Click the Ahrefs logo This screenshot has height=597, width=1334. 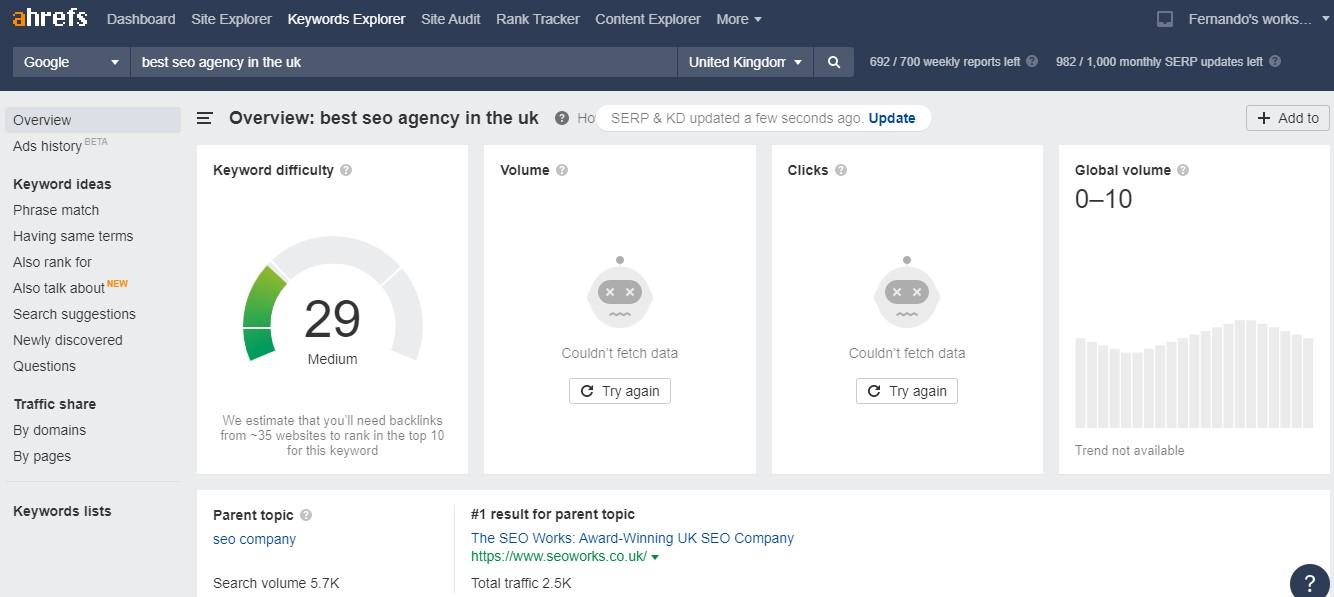[50, 18]
